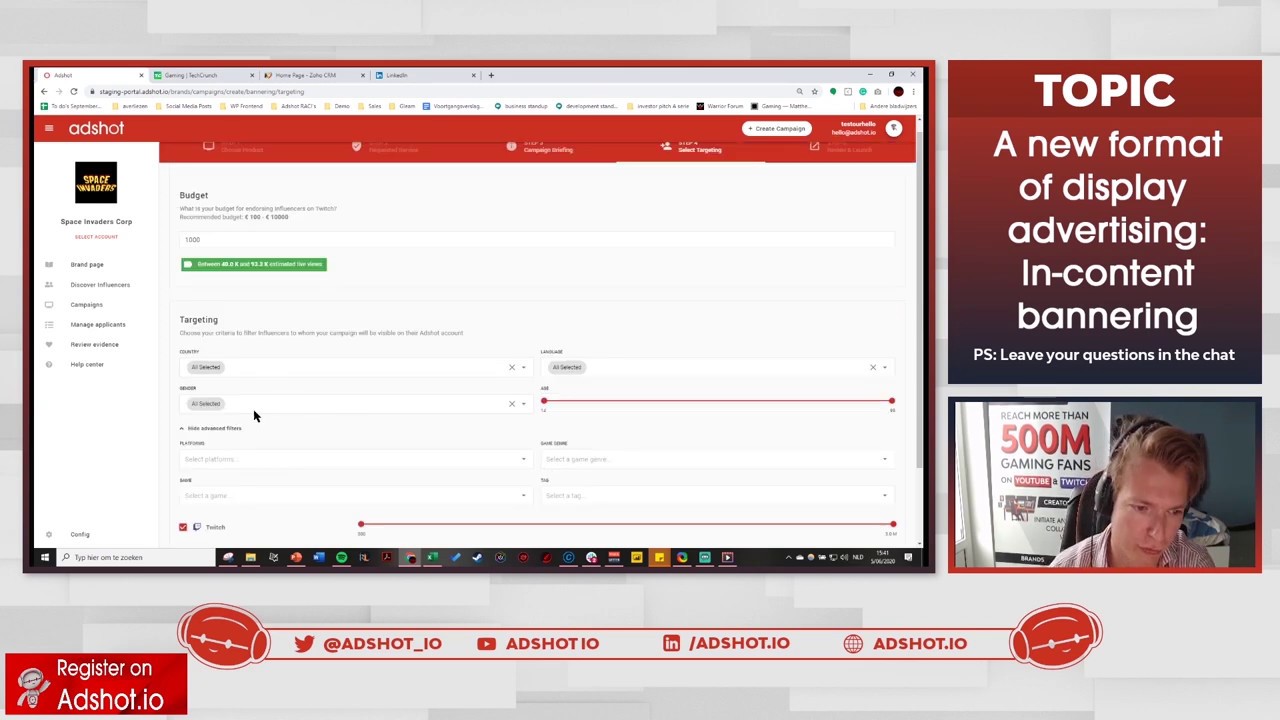Clear the Gender selection

[x=511, y=404]
